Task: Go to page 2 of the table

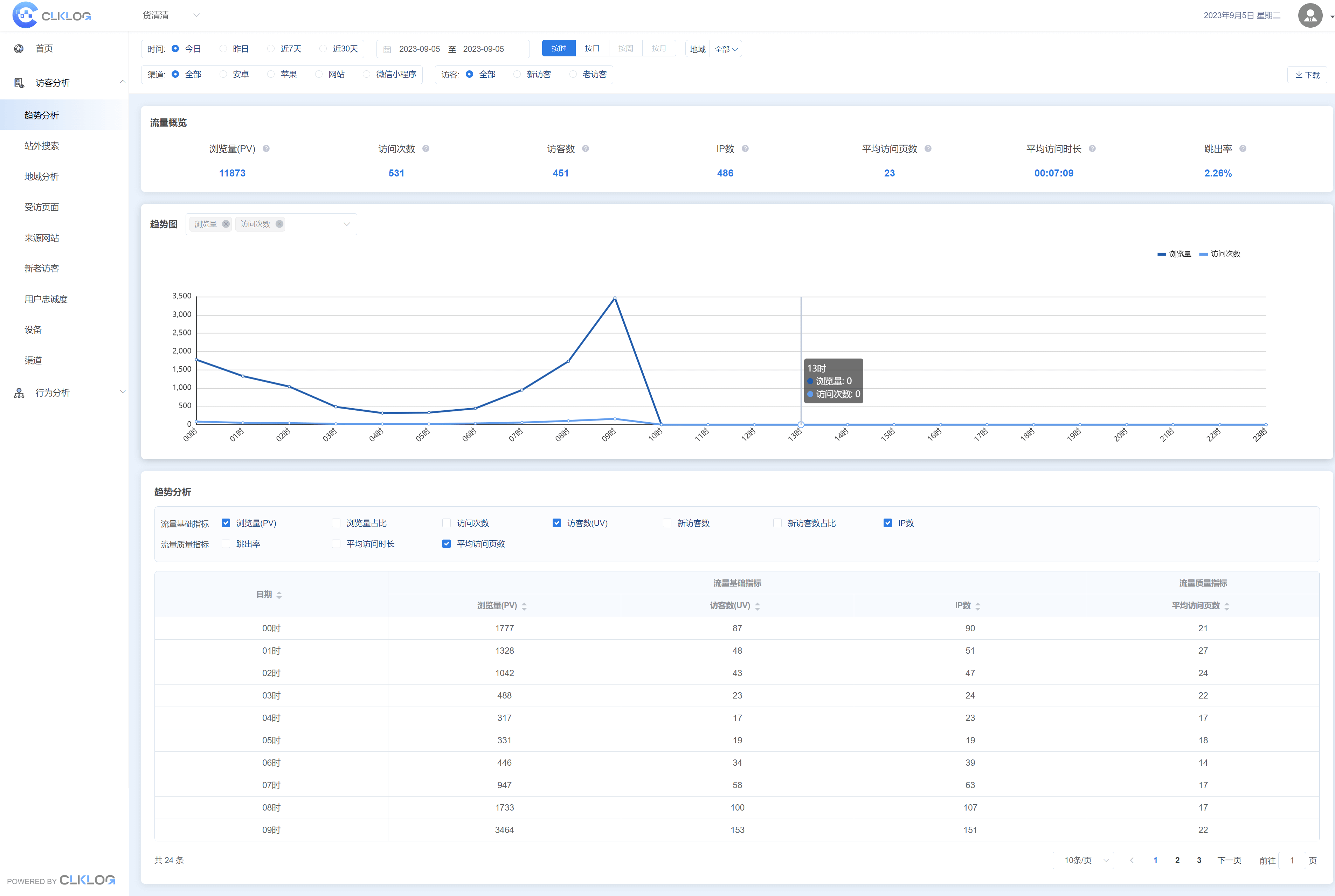Action: pyautogui.click(x=1177, y=860)
